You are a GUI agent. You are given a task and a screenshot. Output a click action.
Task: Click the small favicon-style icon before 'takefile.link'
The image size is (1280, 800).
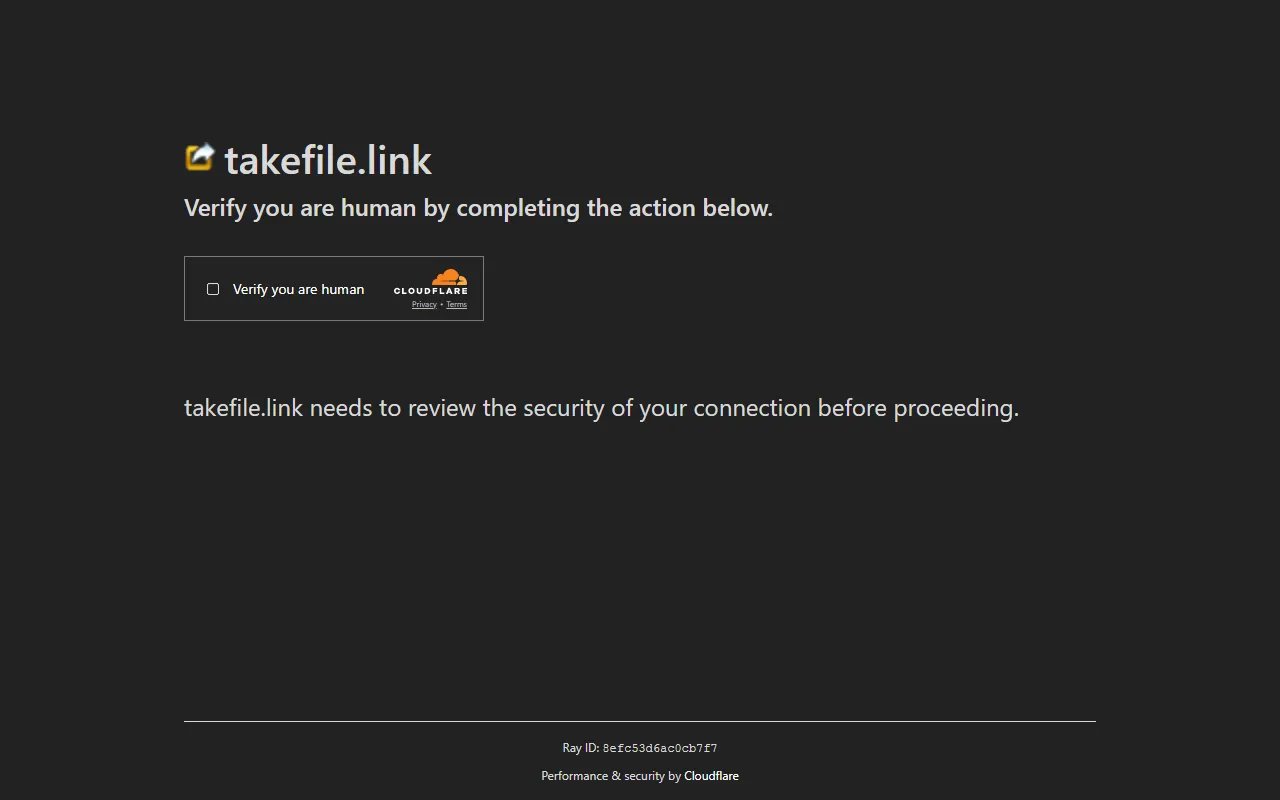pos(199,156)
